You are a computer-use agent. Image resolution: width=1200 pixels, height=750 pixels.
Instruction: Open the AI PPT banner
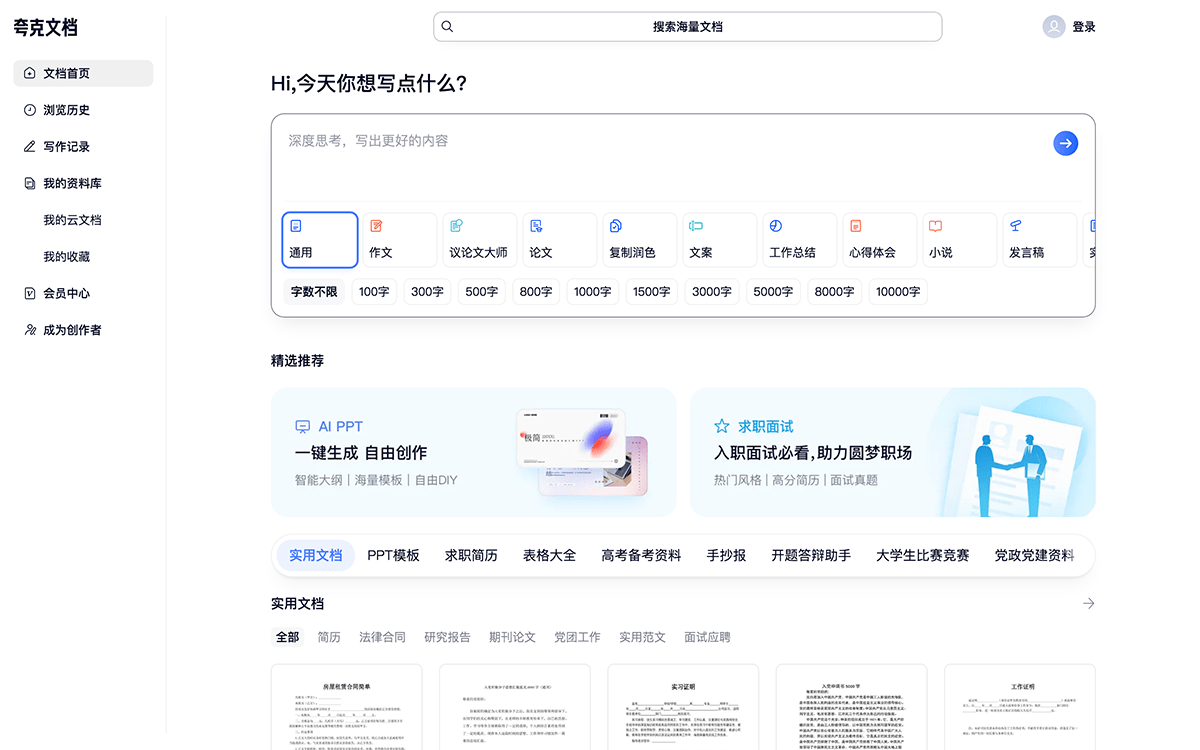click(x=473, y=452)
